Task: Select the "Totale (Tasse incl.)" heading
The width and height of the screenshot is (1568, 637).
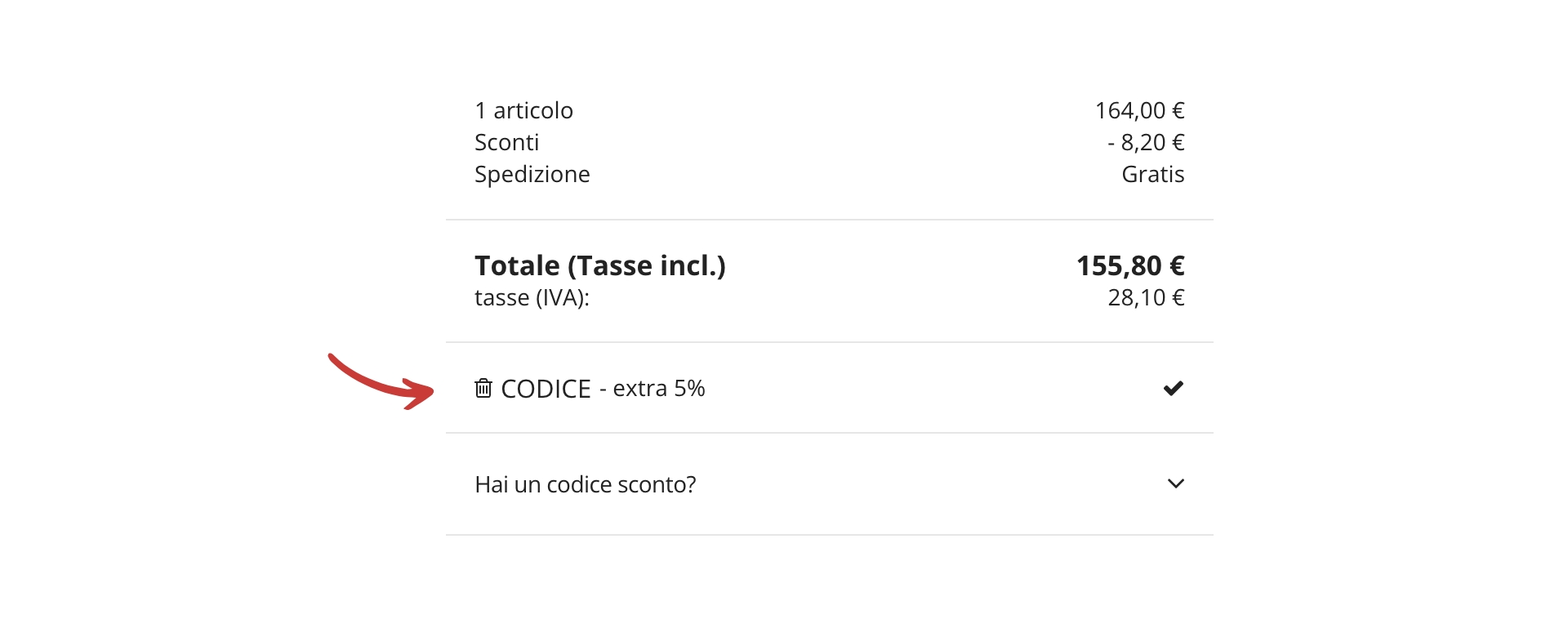Action: click(599, 265)
